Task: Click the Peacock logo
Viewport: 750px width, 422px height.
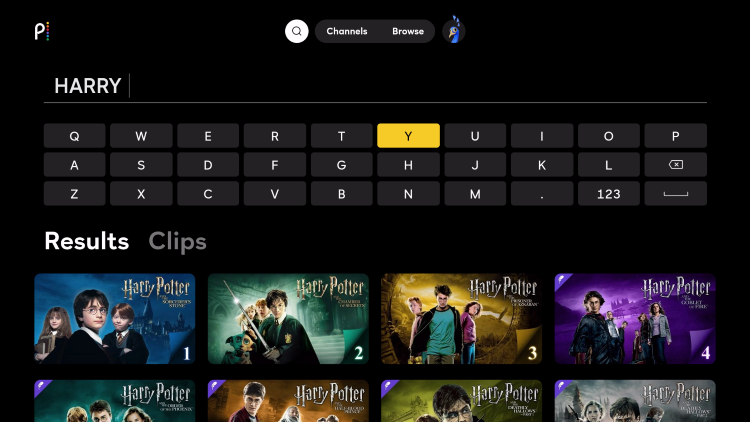Action: tap(42, 32)
